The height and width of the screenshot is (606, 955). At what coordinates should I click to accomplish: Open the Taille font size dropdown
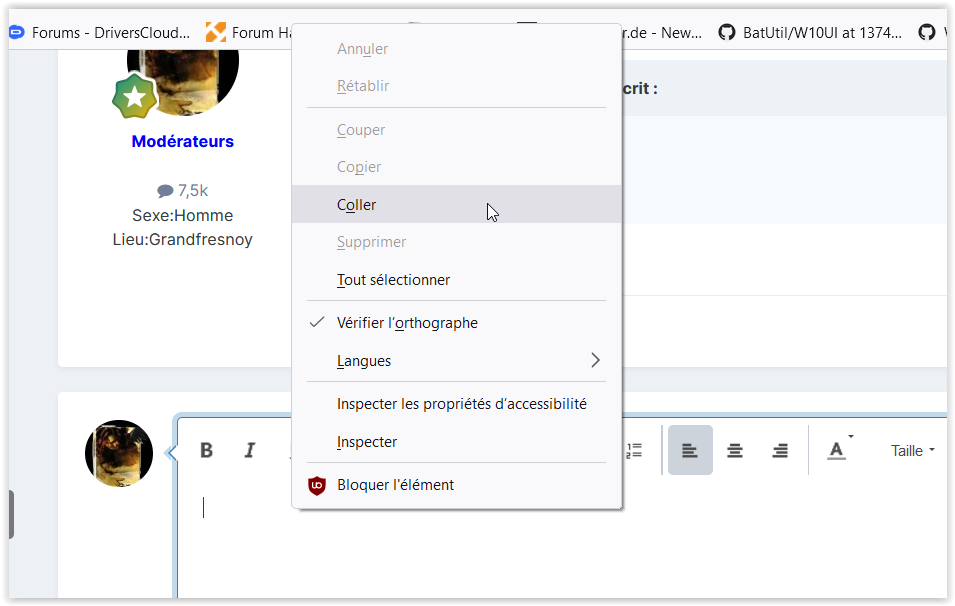[912, 451]
